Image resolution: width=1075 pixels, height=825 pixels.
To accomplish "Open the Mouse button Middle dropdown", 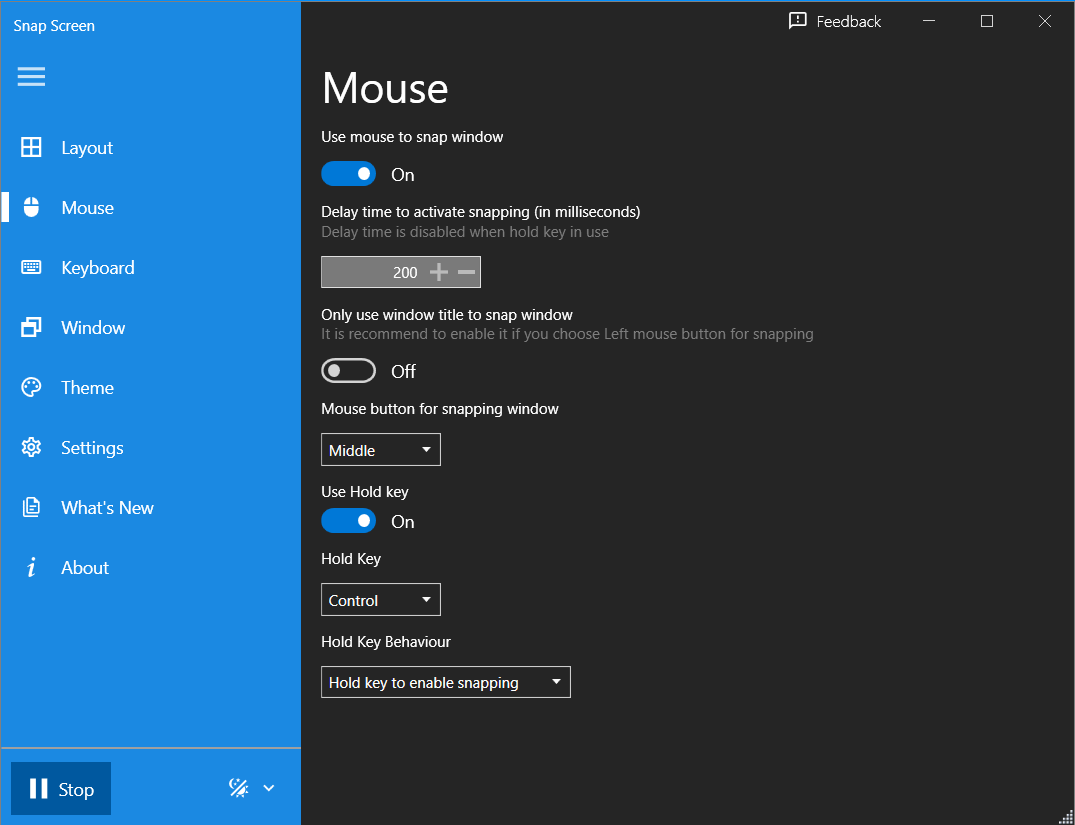I will click(381, 450).
